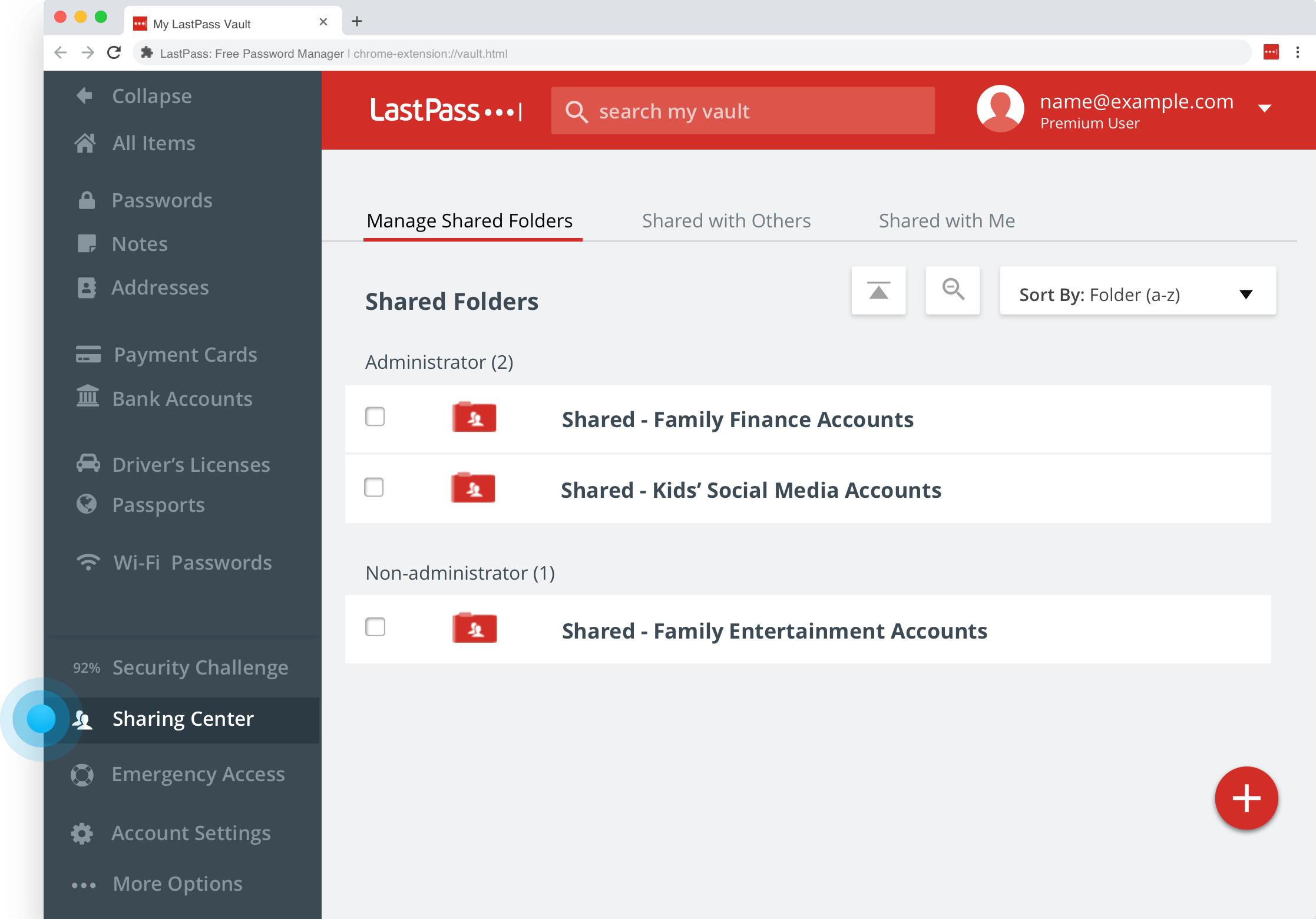This screenshot has width=1316, height=919.
Task: Click the user avatar picture
Action: pyautogui.click(x=1000, y=108)
